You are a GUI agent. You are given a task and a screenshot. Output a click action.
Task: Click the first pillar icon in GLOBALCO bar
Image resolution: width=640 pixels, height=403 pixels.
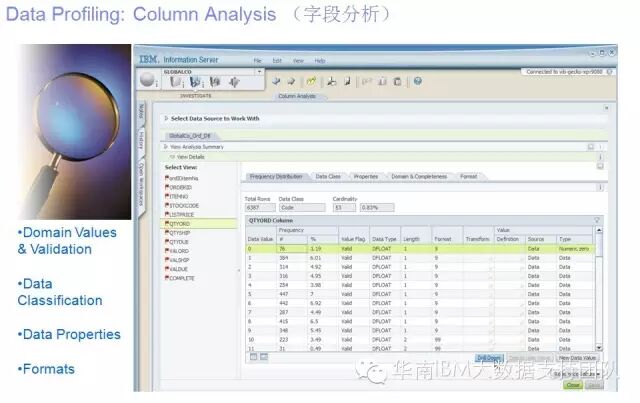[x=176, y=82]
